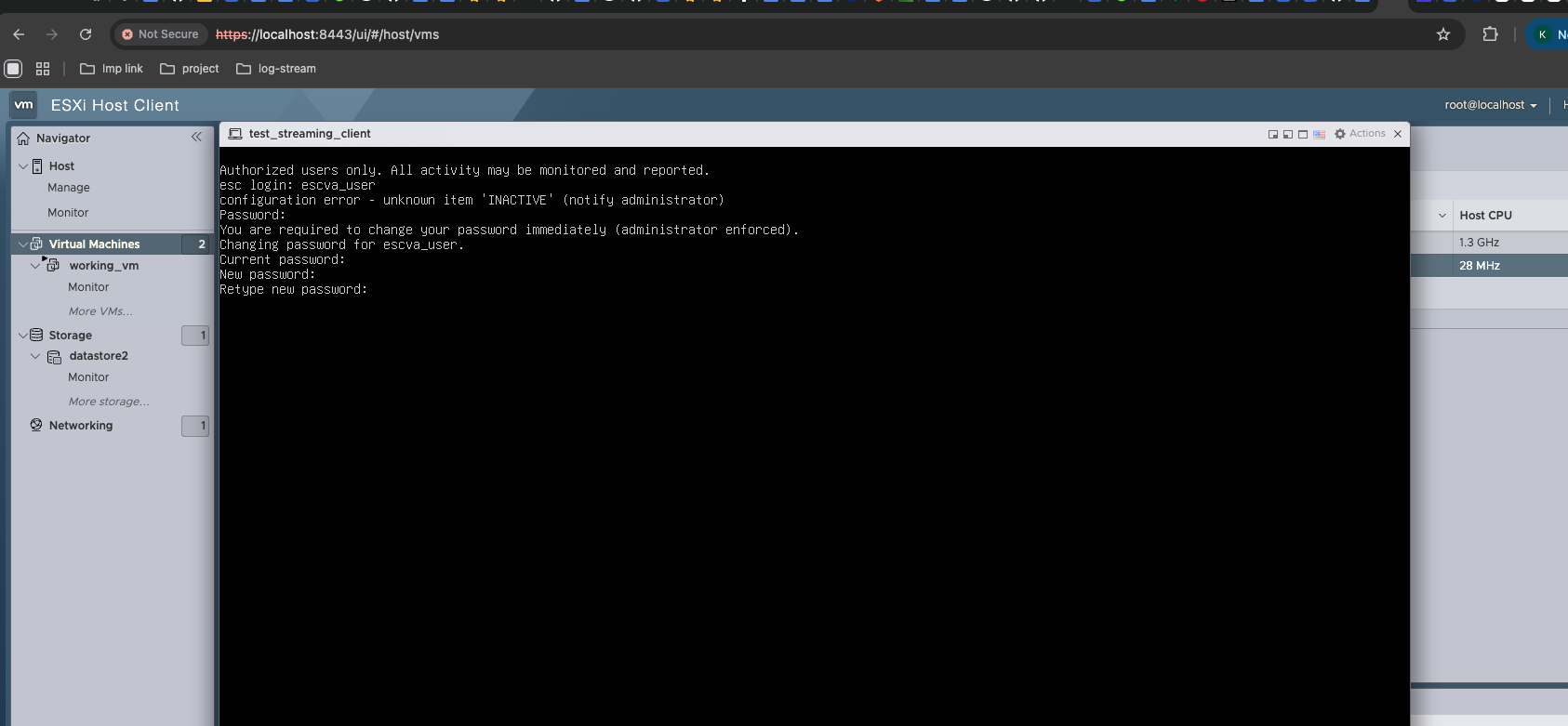Collapse the working_vm tree entry
This screenshot has height=726, width=1568.
35,265
